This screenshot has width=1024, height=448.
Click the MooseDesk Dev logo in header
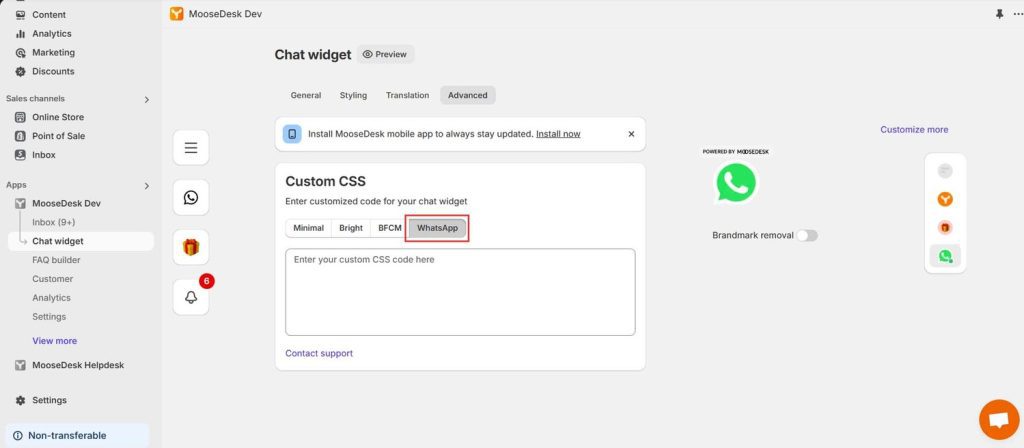pos(176,14)
